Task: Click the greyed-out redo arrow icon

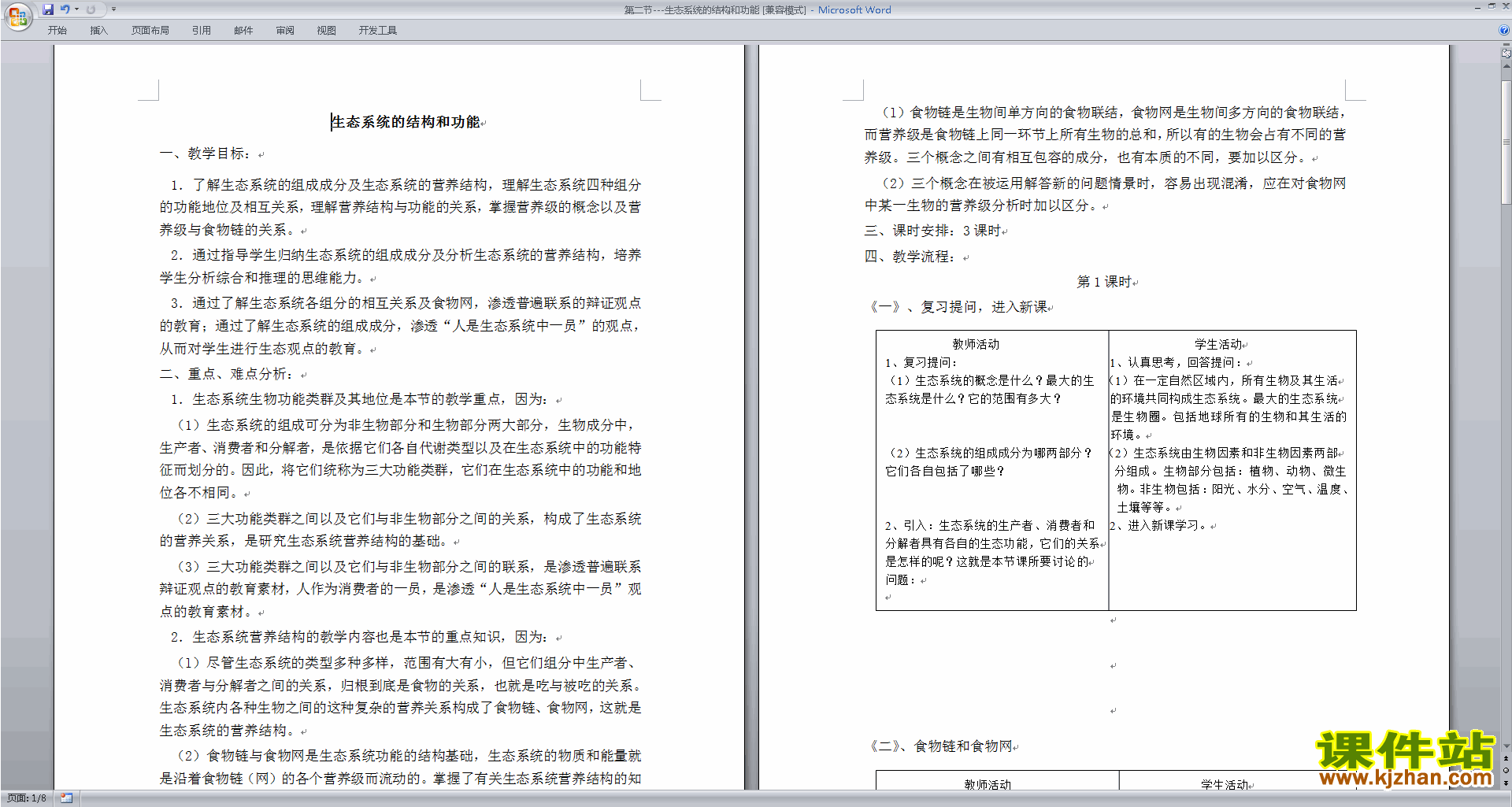Action: (x=91, y=9)
